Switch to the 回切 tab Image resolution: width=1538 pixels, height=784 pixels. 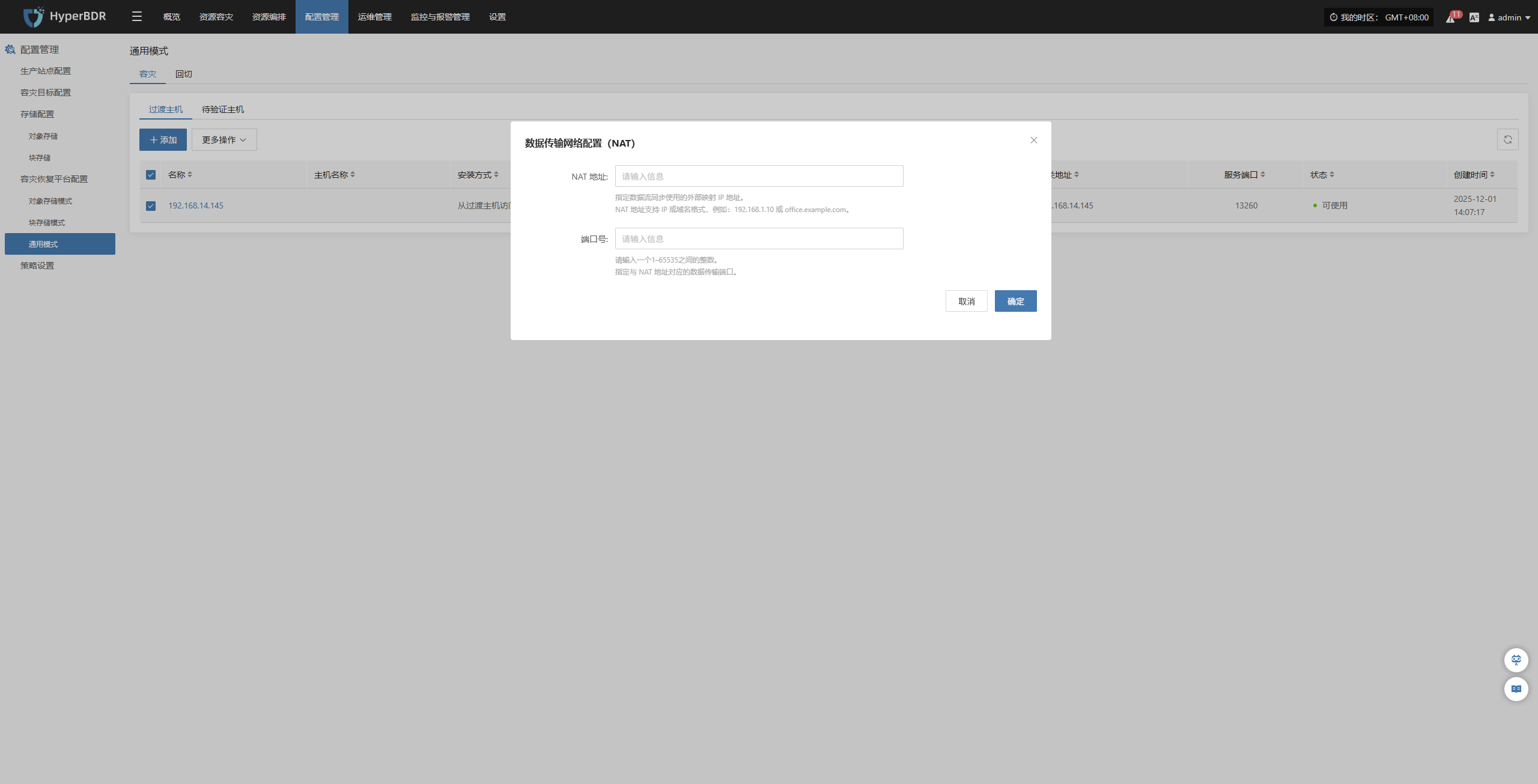click(x=183, y=74)
